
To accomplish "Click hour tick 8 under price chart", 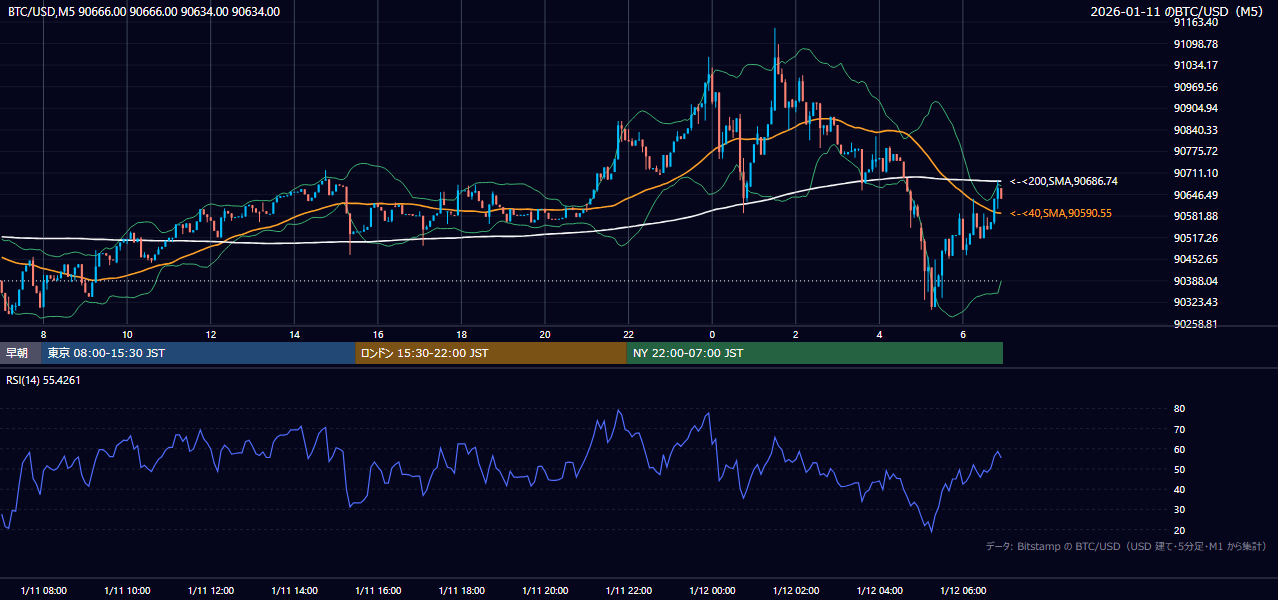I will point(44,334).
